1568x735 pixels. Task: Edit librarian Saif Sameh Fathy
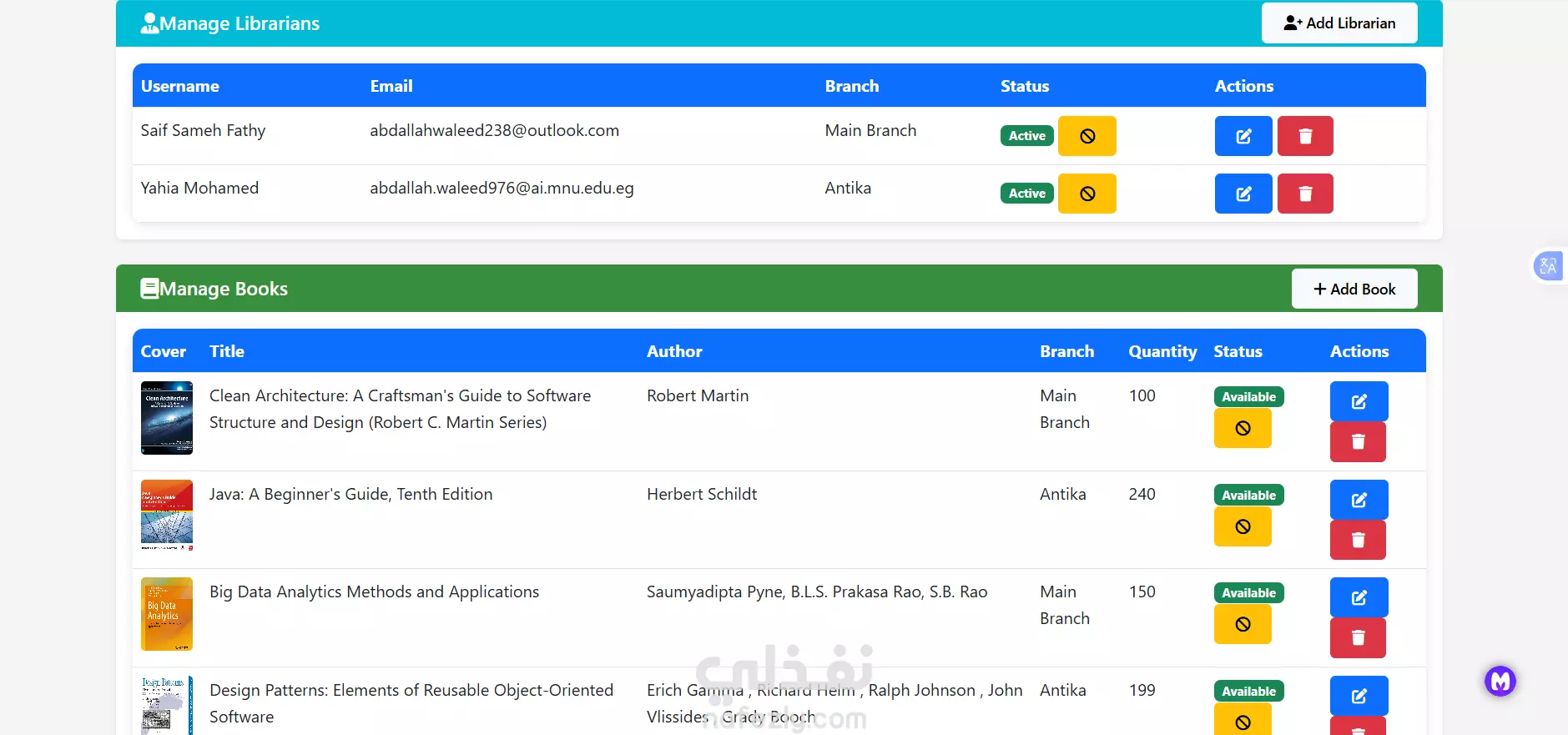point(1243,136)
